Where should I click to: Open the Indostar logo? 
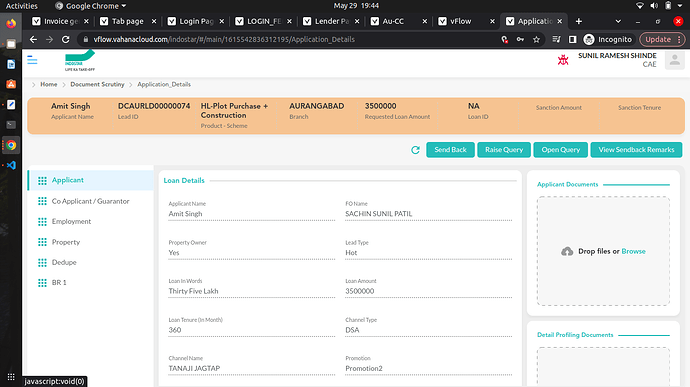click(x=80, y=60)
